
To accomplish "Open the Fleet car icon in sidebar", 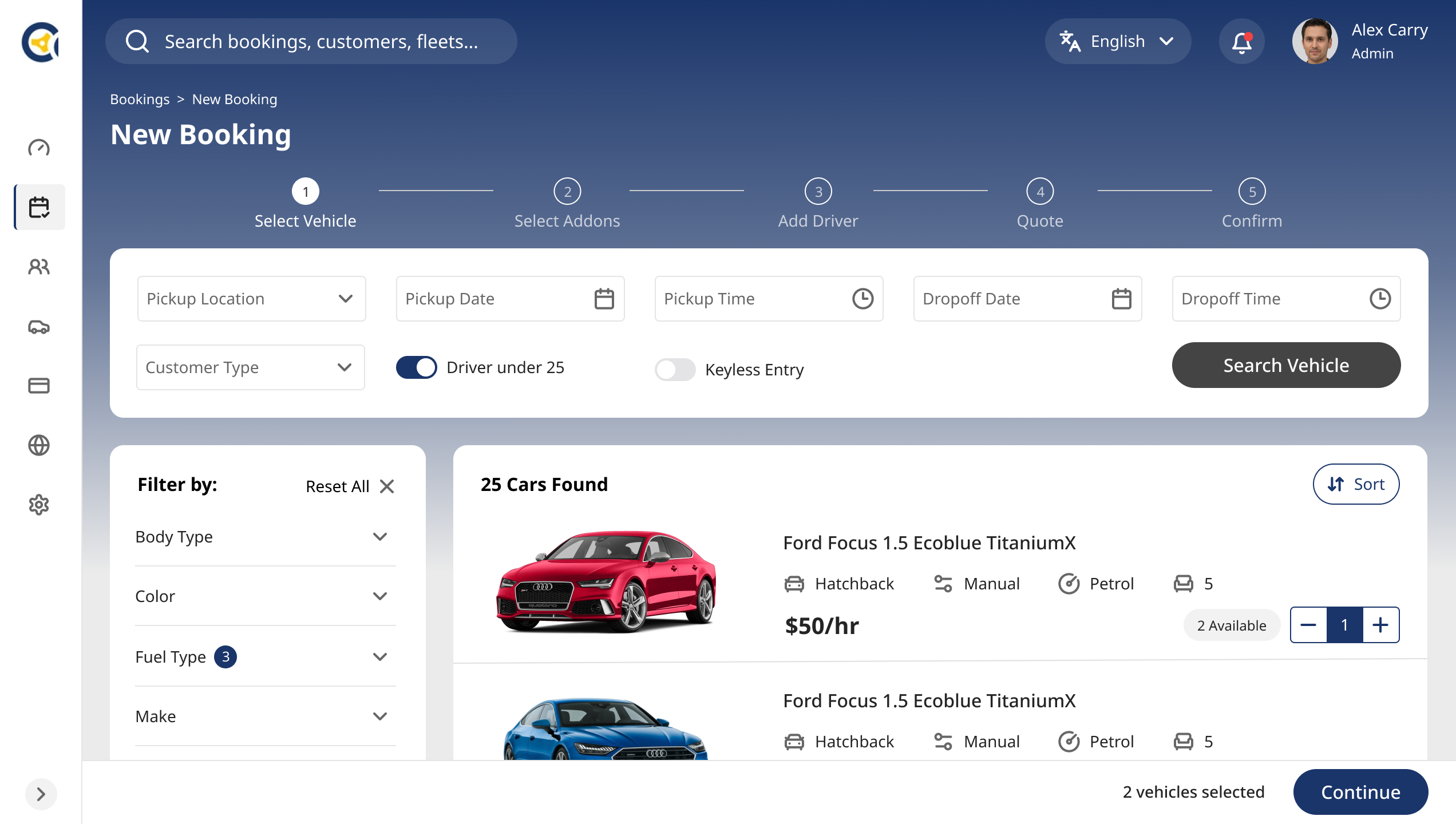I will point(39,326).
